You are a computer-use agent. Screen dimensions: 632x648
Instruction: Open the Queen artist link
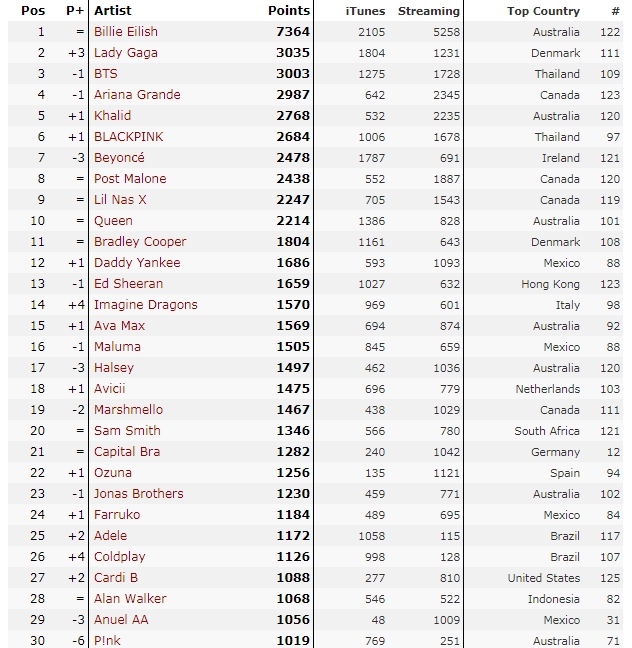click(113, 221)
